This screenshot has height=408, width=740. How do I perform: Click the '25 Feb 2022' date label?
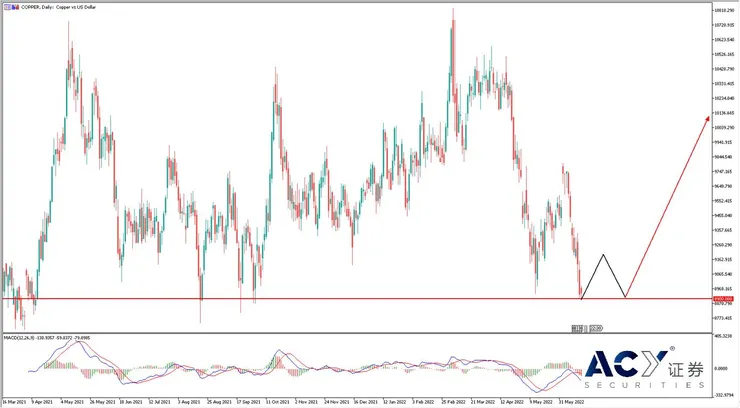(454, 402)
